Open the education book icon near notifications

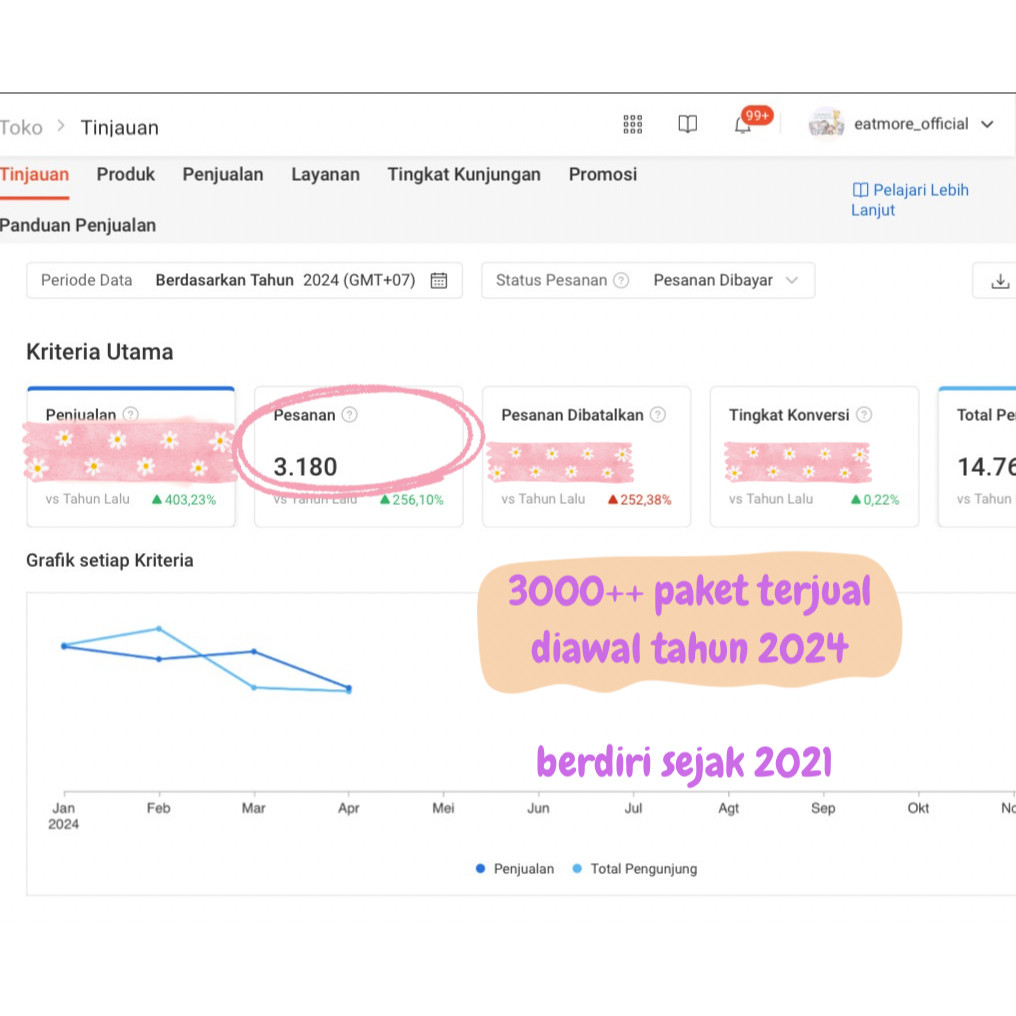coord(687,124)
